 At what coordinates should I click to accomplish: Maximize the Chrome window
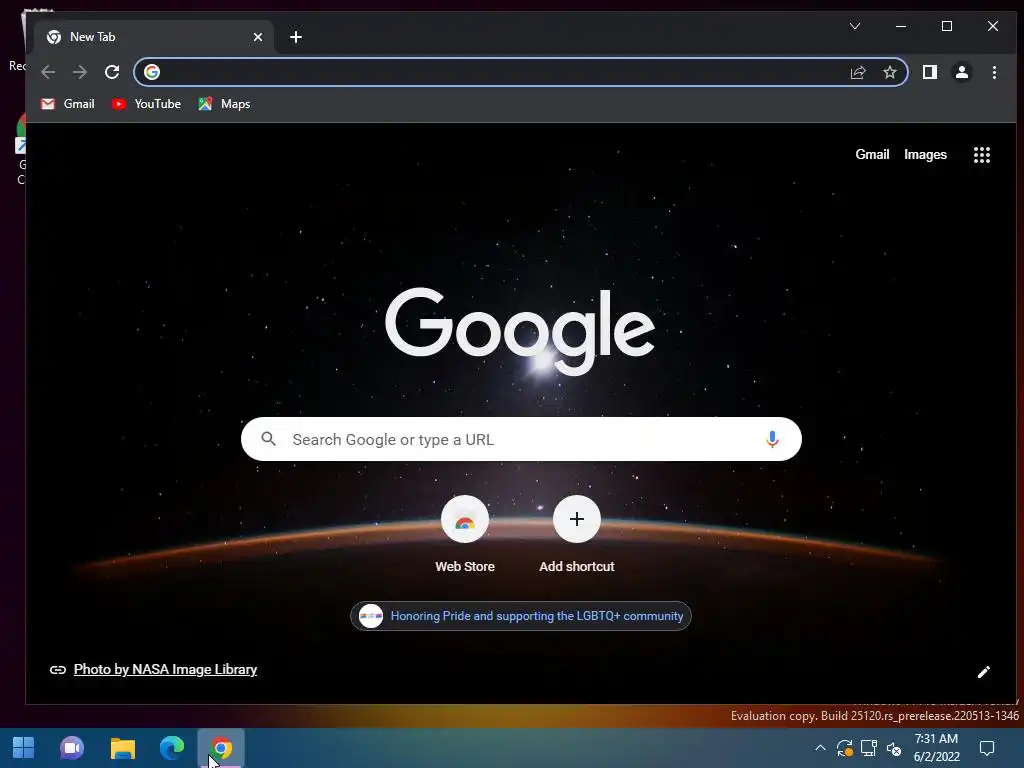(x=946, y=26)
